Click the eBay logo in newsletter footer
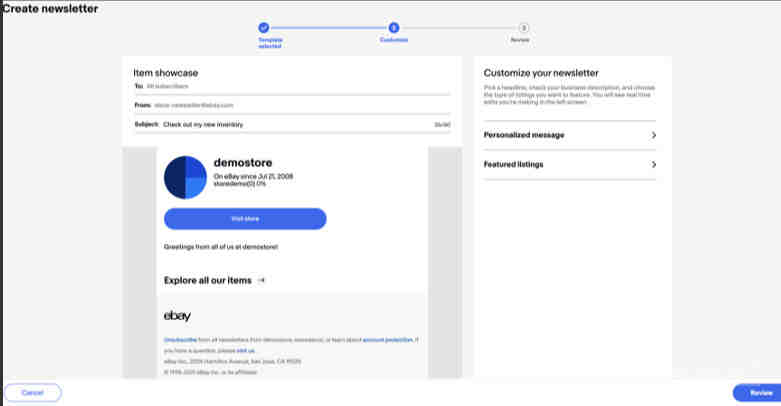This screenshot has height=406, width=781. tap(177, 316)
